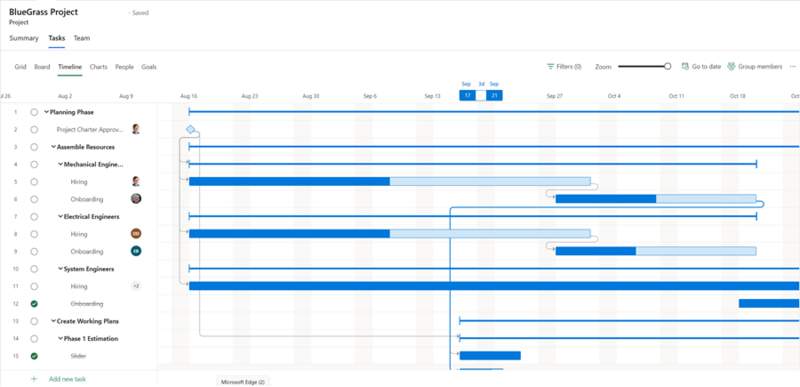This screenshot has height=387, width=800.
Task: Collapse the Phase 1 Estimation group
Action: coord(61,339)
